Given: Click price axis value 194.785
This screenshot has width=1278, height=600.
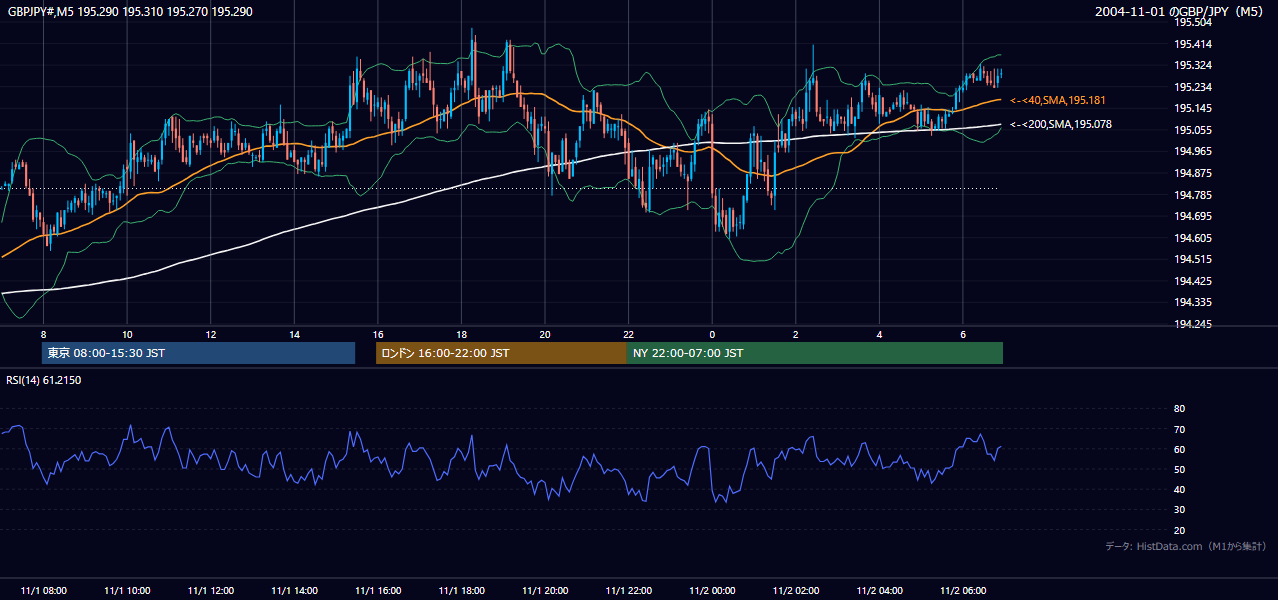Looking at the screenshot, I should tap(1193, 195).
